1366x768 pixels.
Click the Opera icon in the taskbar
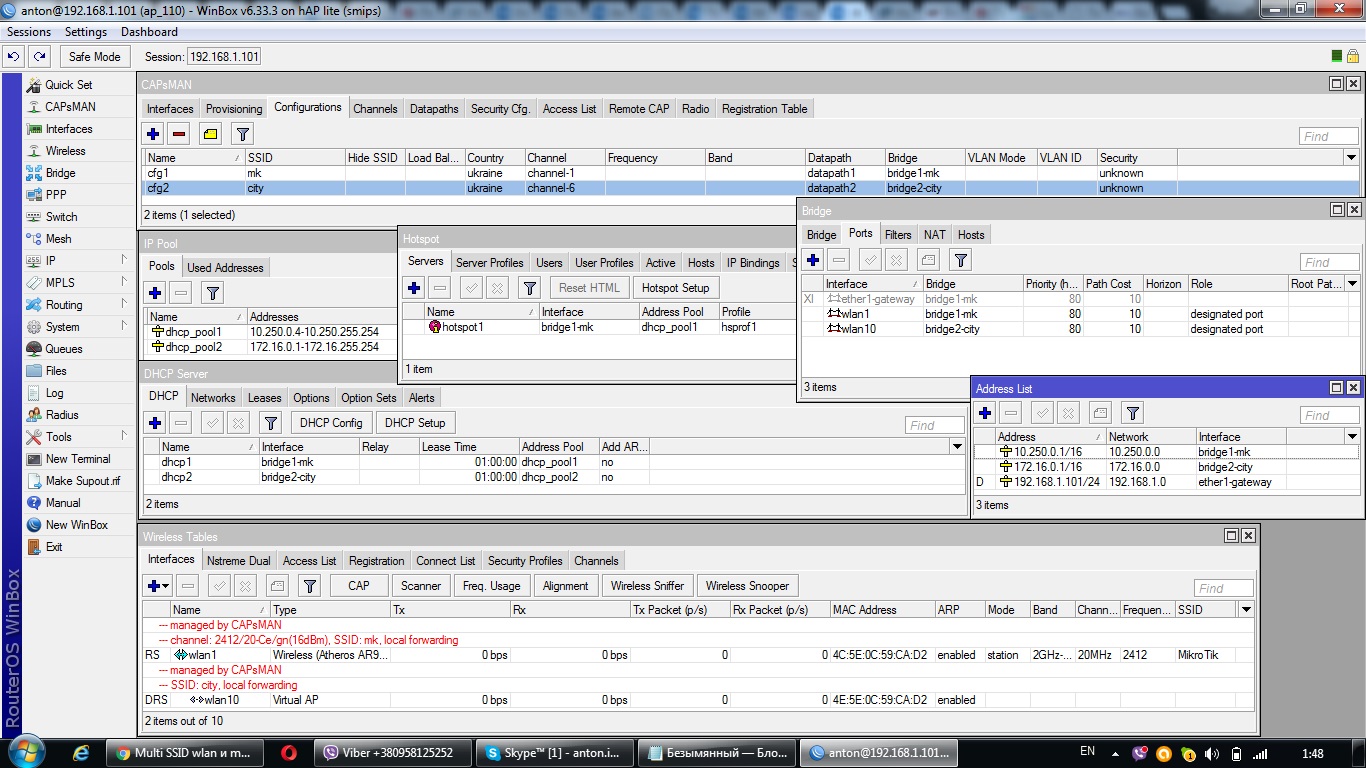[288, 753]
